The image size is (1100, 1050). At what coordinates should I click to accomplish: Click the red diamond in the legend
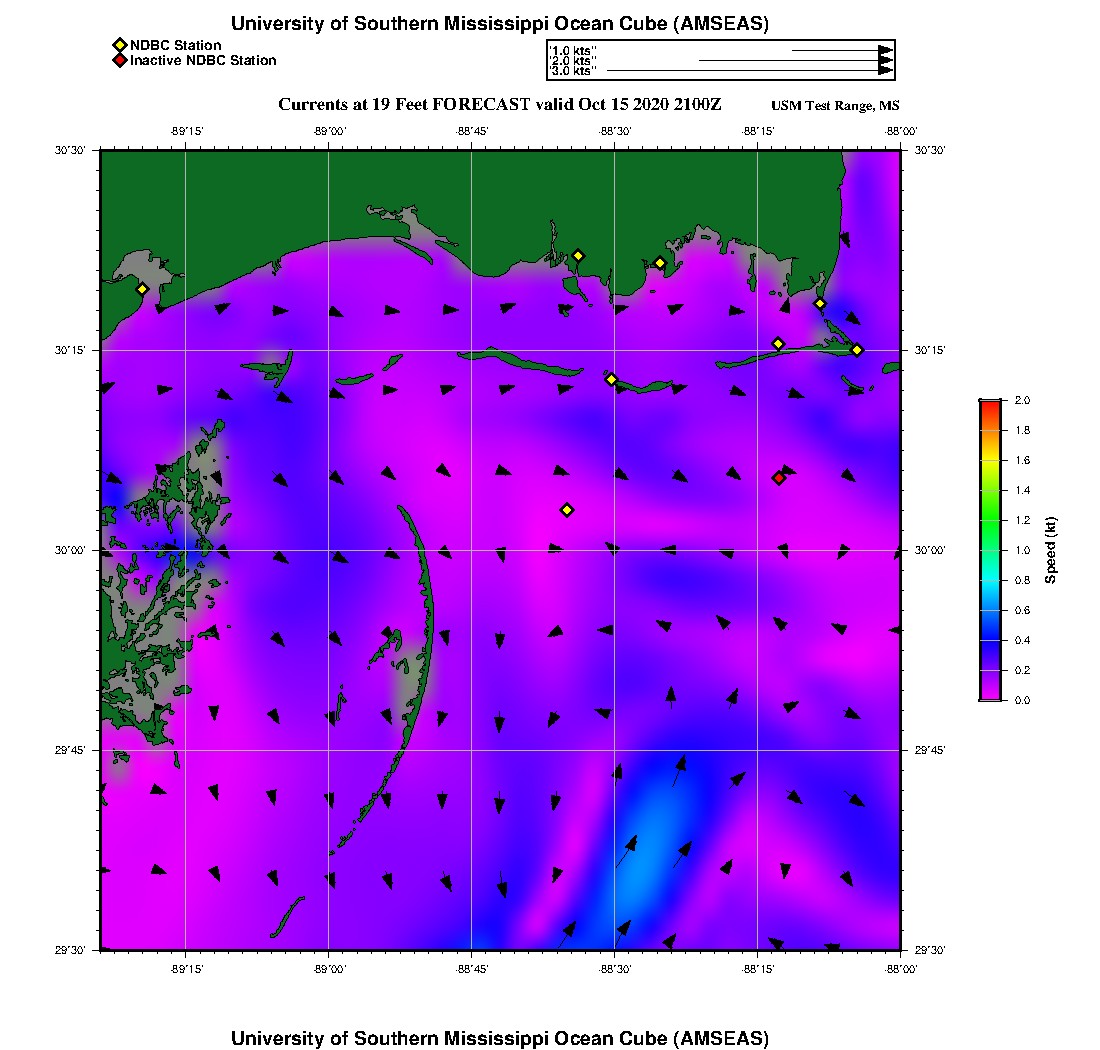click(119, 61)
